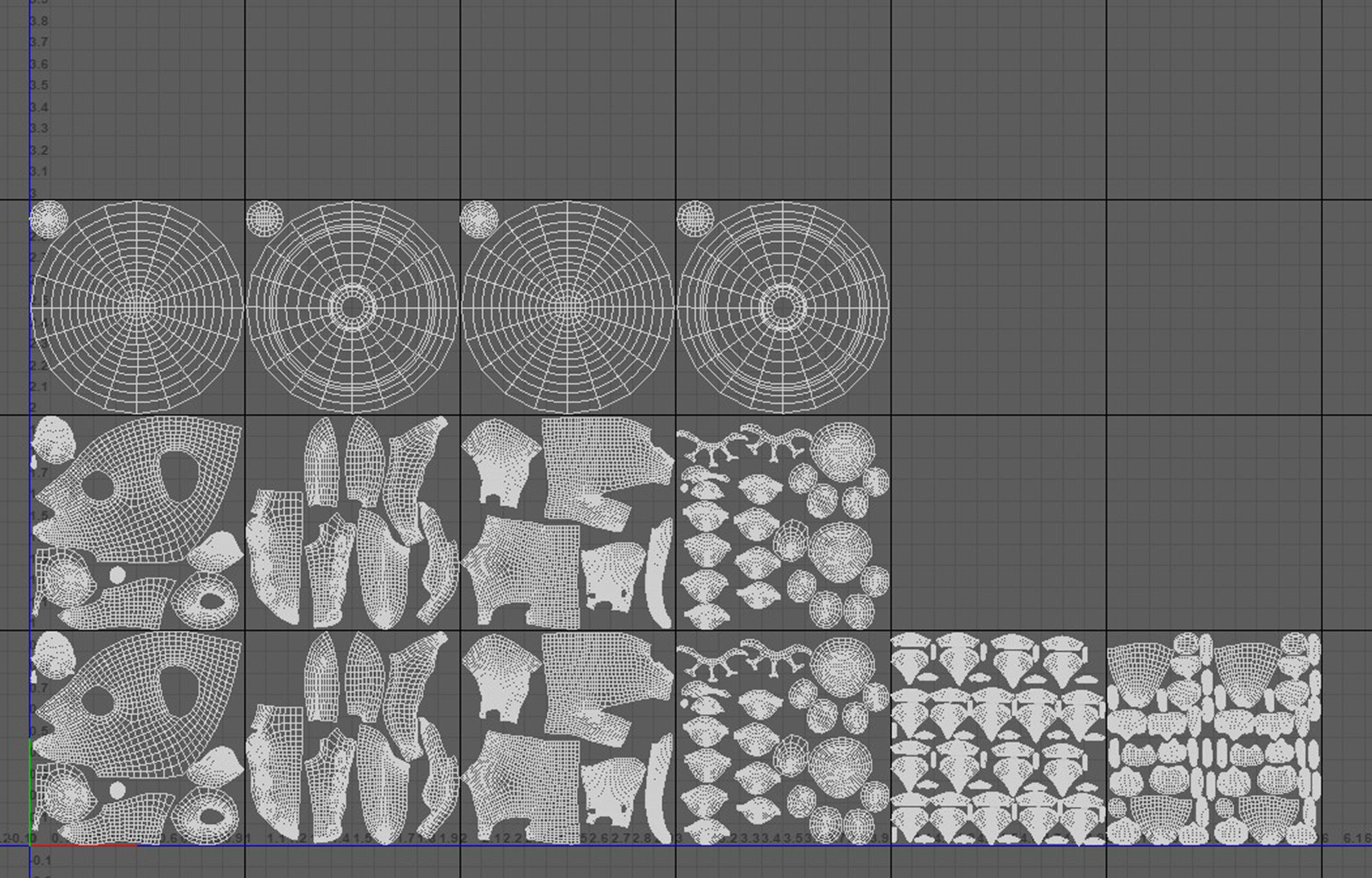Image resolution: width=1372 pixels, height=878 pixels.
Task: Click the large fan-shaped grid shell at top-left of UDIM 1006
Action: tap(1139, 672)
